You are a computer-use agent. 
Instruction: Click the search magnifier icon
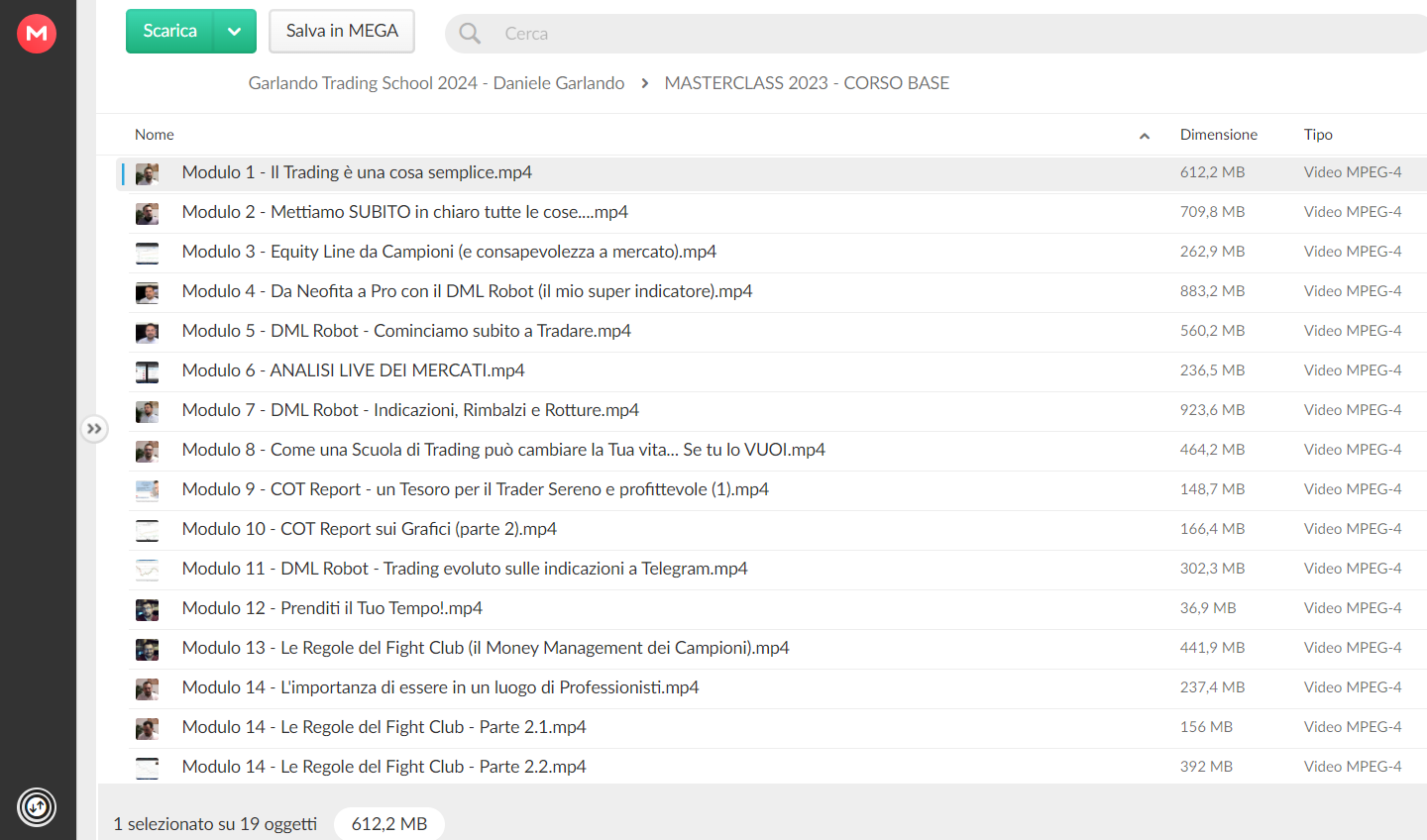[x=470, y=34]
